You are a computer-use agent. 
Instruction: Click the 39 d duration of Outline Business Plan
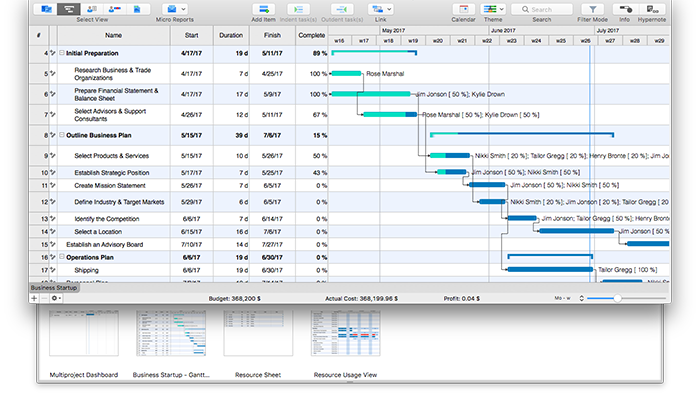tap(231, 135)
